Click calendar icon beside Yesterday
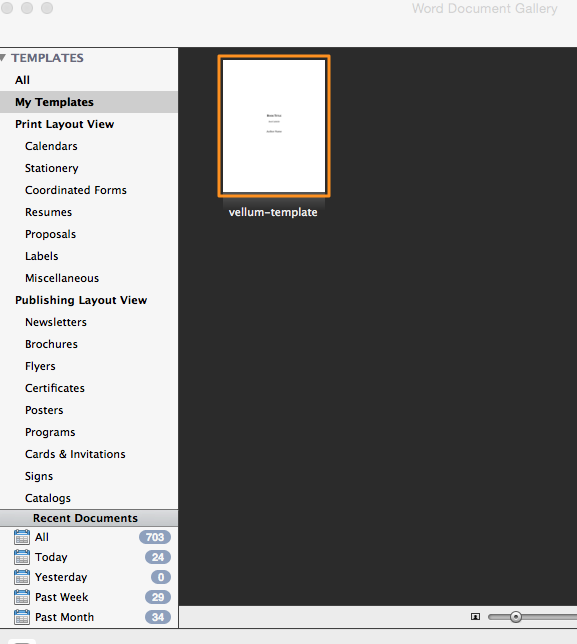This screenshot has width=577, height=644. pos(22,577)
